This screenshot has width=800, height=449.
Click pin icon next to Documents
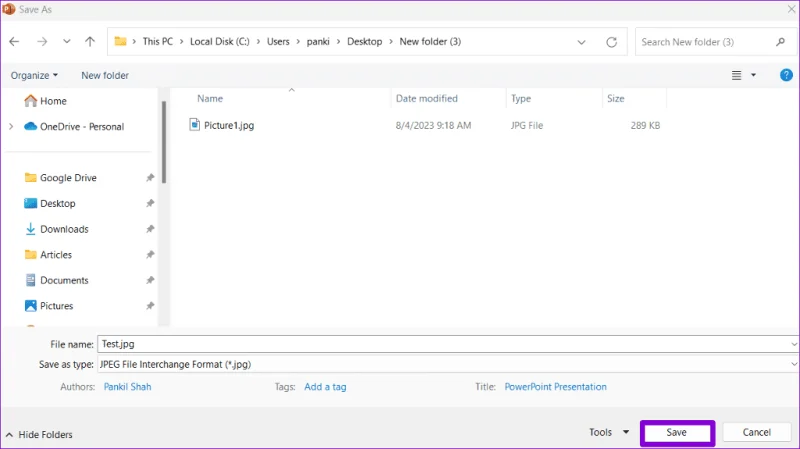click(x=150, y=280)
